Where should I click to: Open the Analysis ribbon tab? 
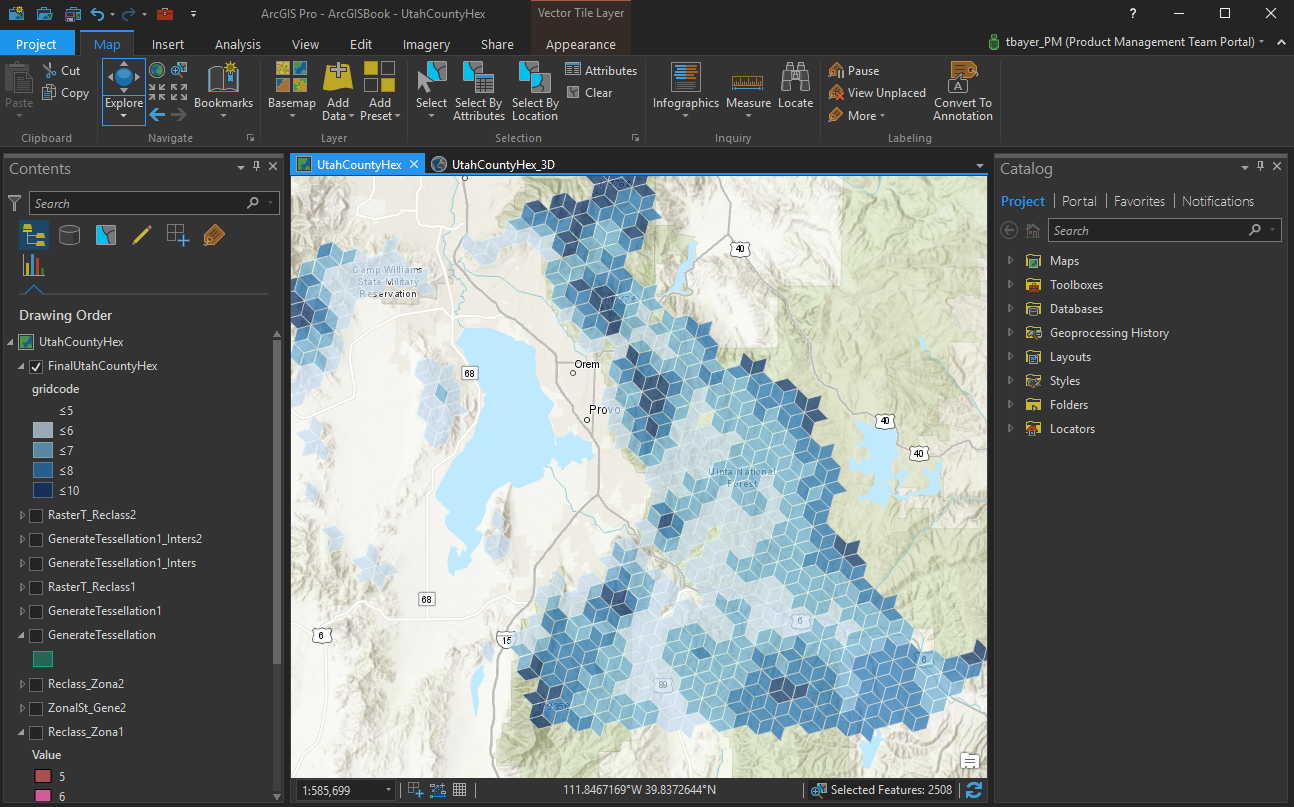238,44
